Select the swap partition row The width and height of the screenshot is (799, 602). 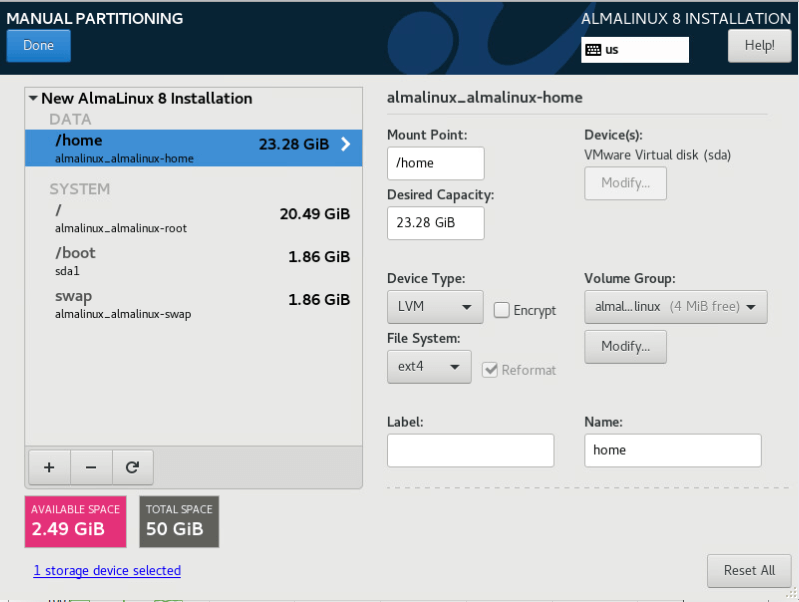(194, 304)
